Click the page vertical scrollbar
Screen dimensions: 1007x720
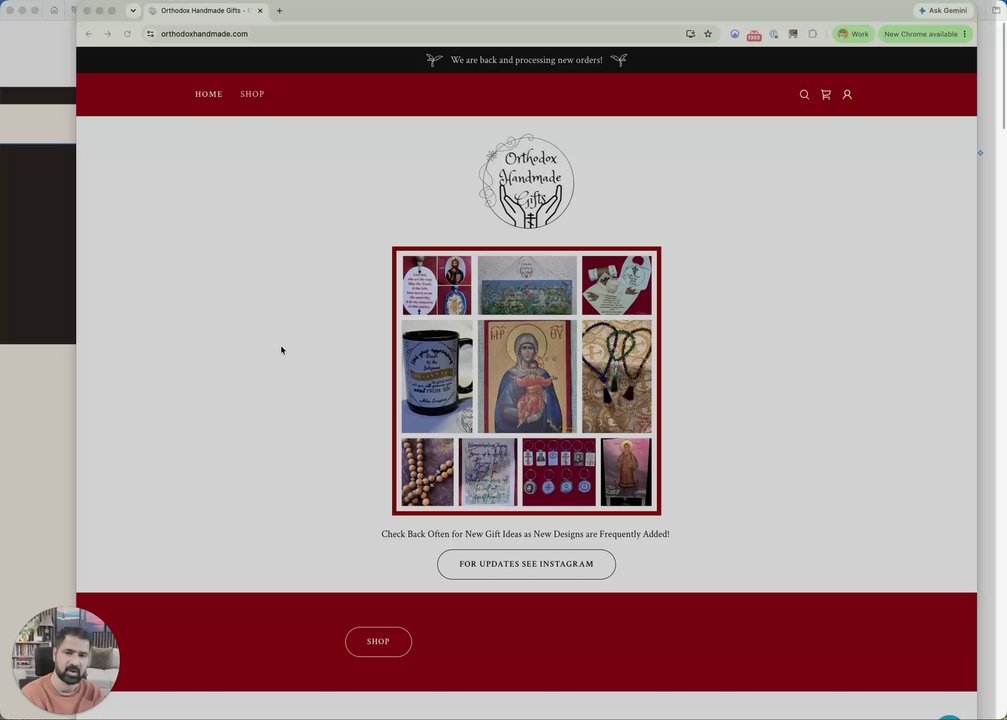coord(1003,77)
